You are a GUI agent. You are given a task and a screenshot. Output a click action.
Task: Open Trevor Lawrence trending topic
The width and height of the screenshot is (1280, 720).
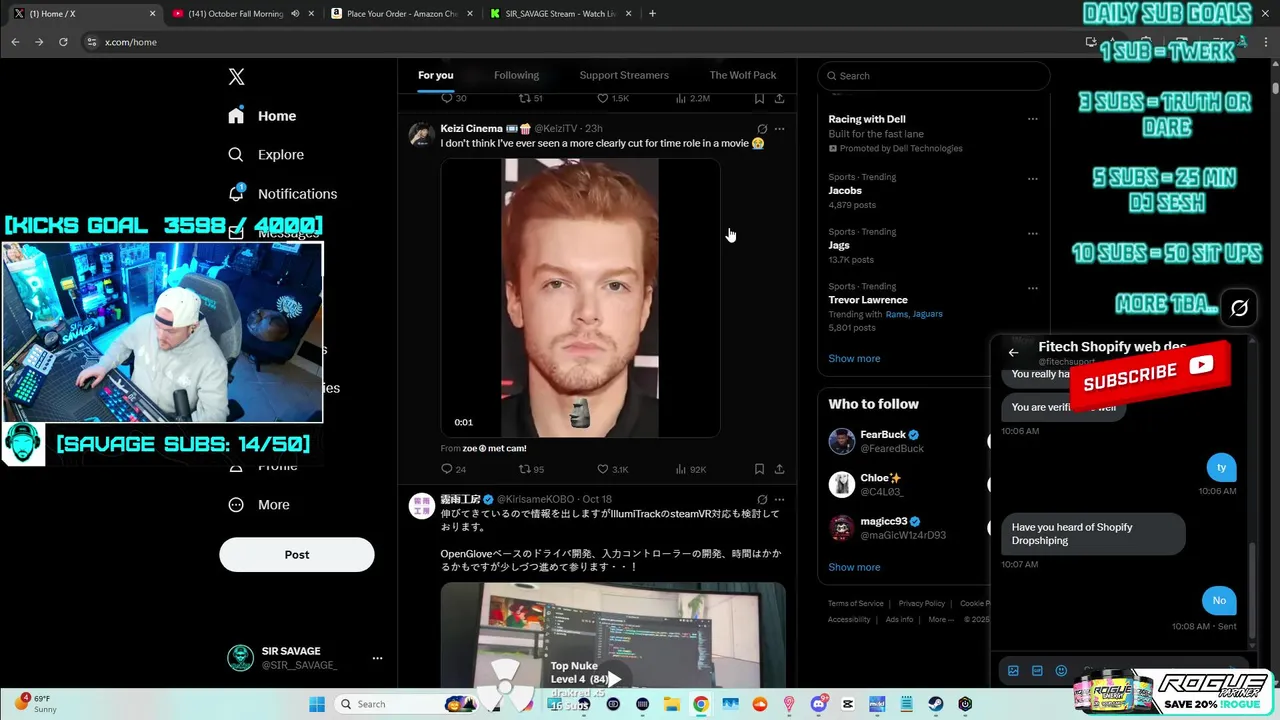coord(868,300)
